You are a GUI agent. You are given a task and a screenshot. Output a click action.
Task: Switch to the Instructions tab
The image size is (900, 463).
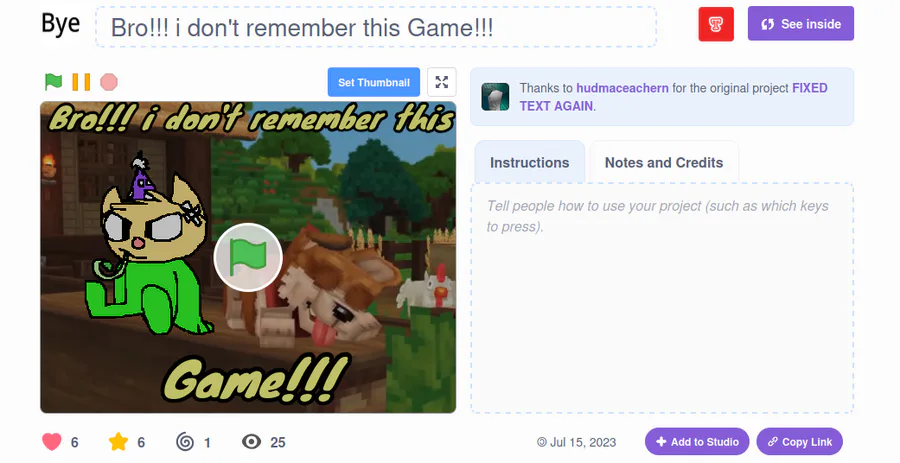pyautogui.click(x=529, y=162)
